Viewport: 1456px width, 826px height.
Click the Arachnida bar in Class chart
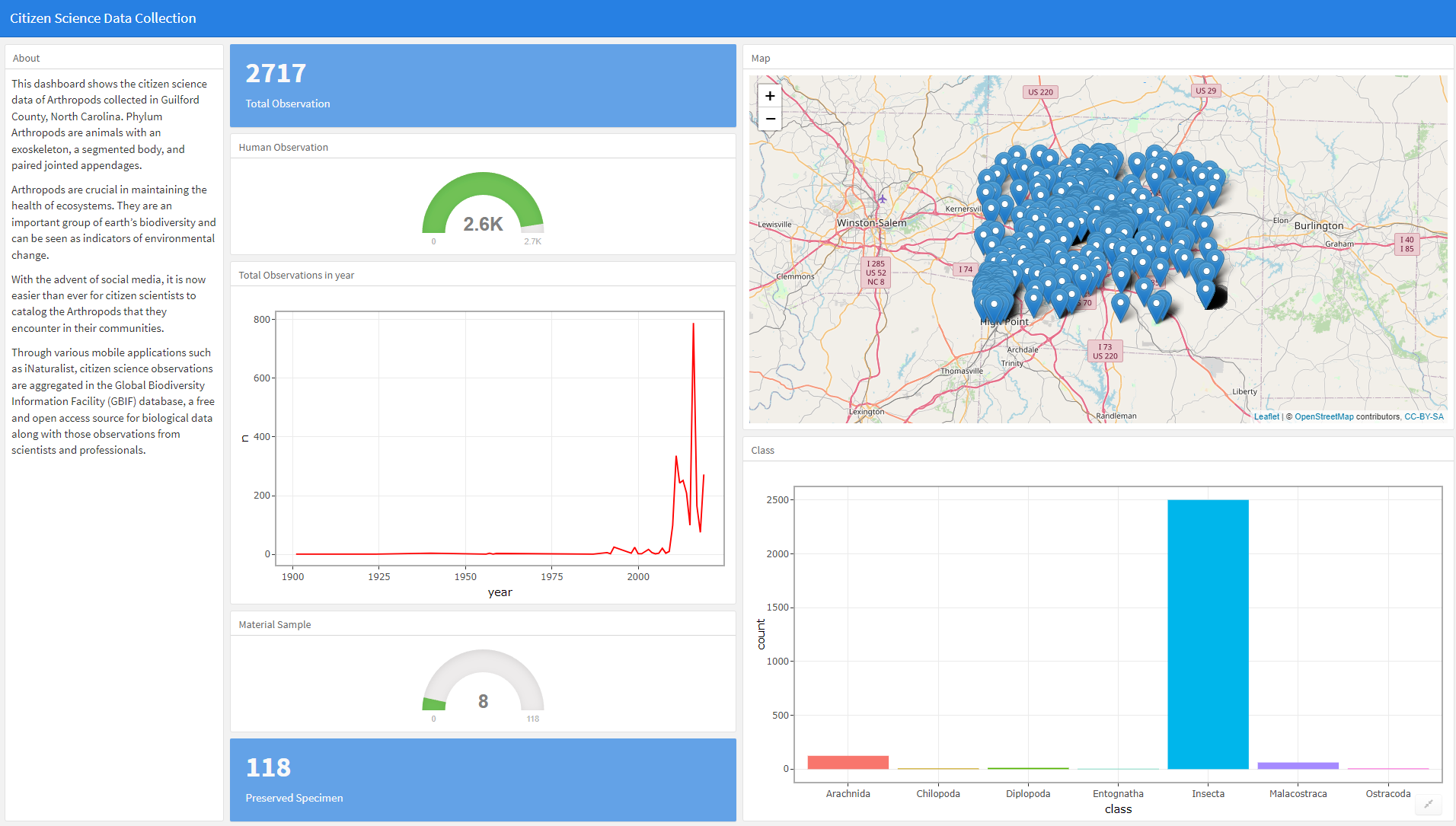[x=848, y=762]
